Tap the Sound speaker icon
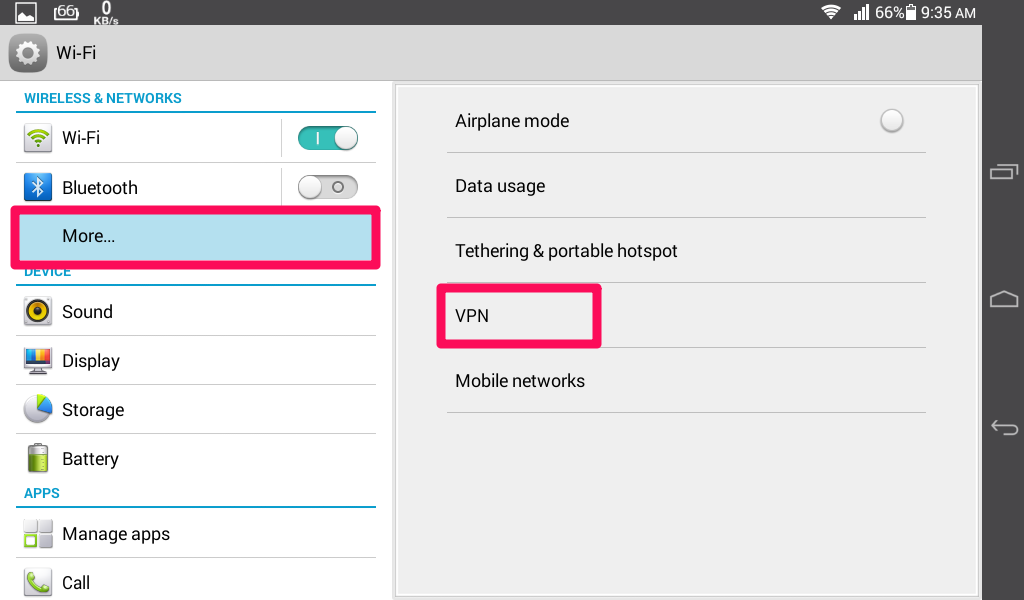This screenshot has height=600, width=1024. click(38, 311)
